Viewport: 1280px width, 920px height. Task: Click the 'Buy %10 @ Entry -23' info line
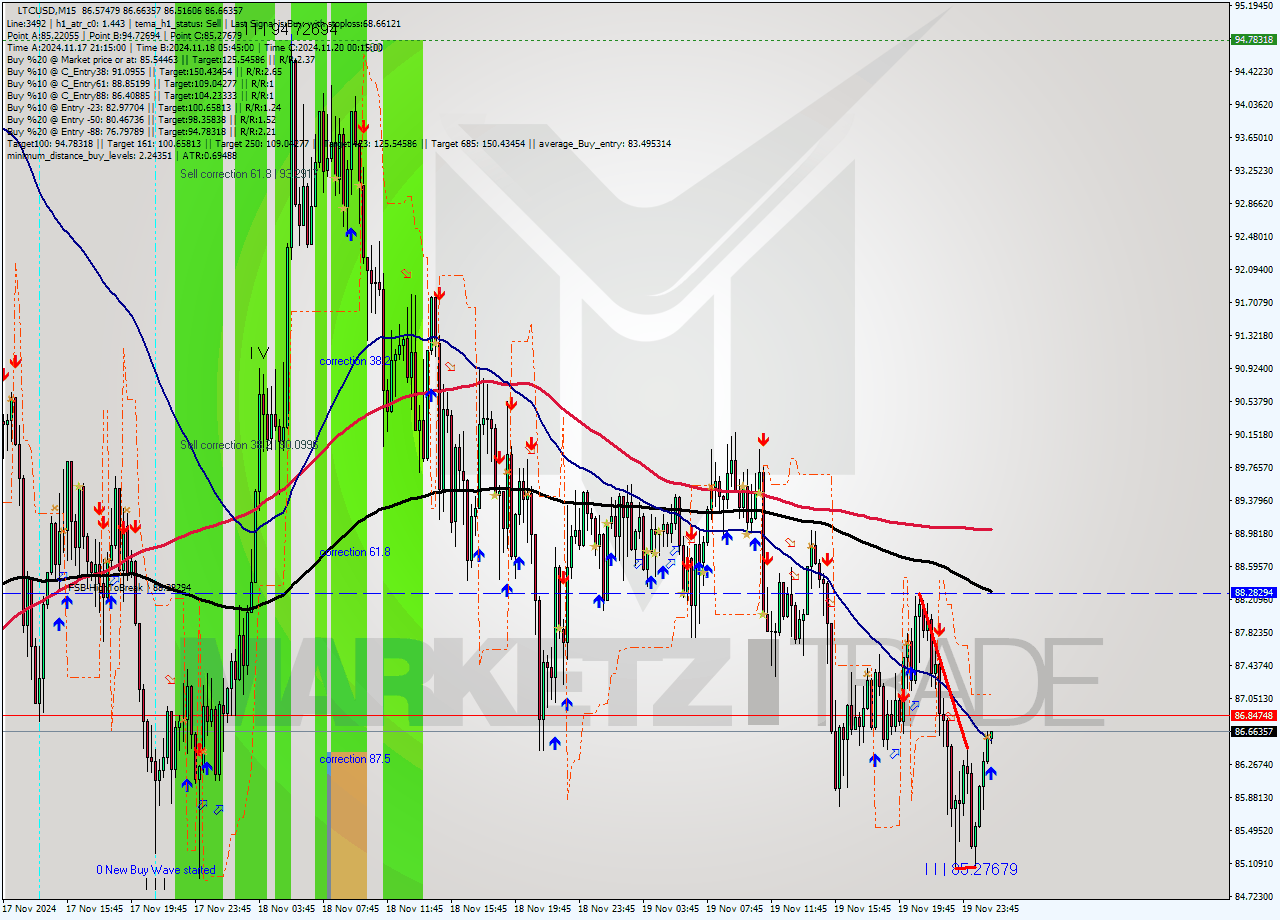click(x=144, y=107)
